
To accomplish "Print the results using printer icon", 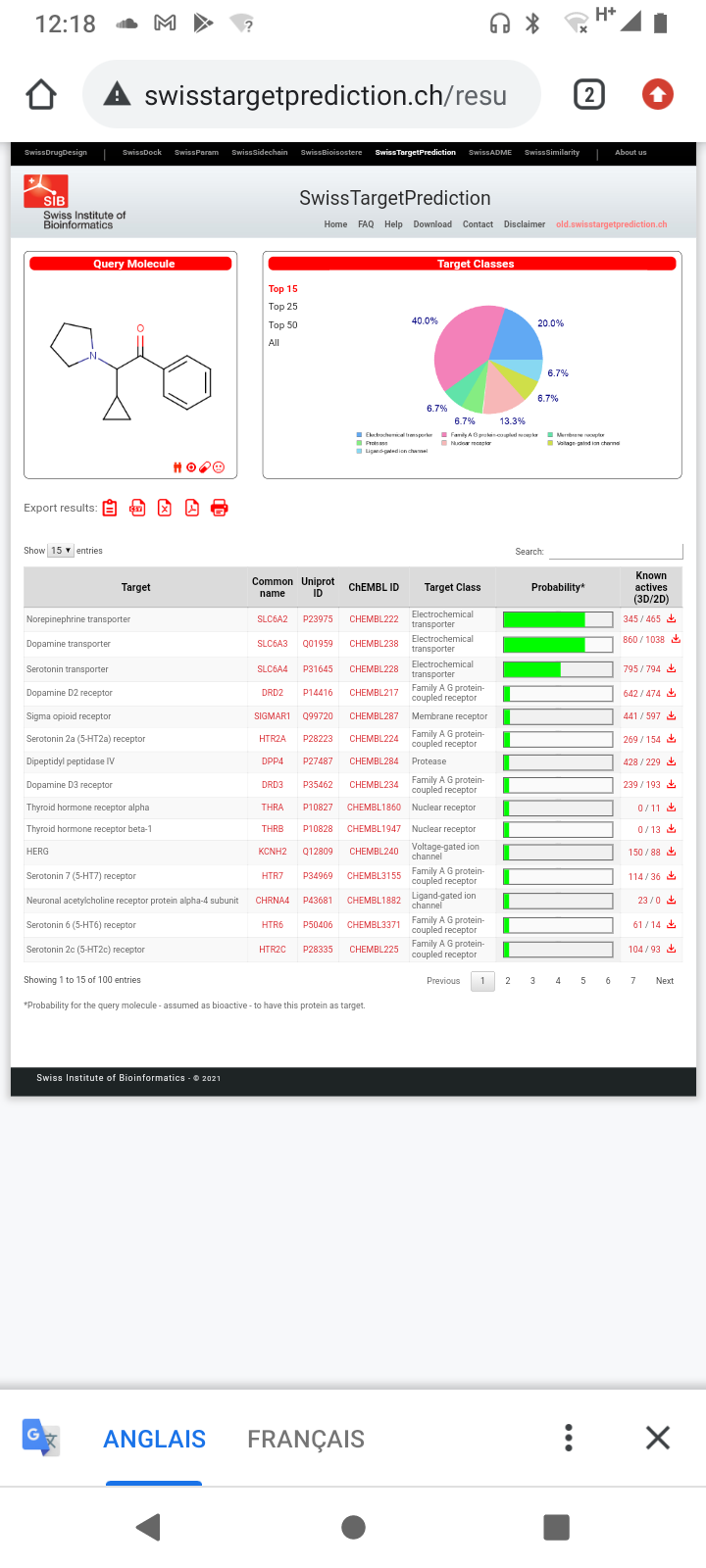I will pyautogui.click(x=220, y=508).
